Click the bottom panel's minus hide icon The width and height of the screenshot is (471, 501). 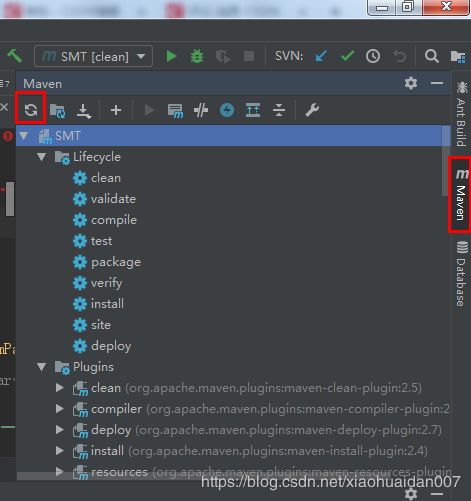(437, 494)
